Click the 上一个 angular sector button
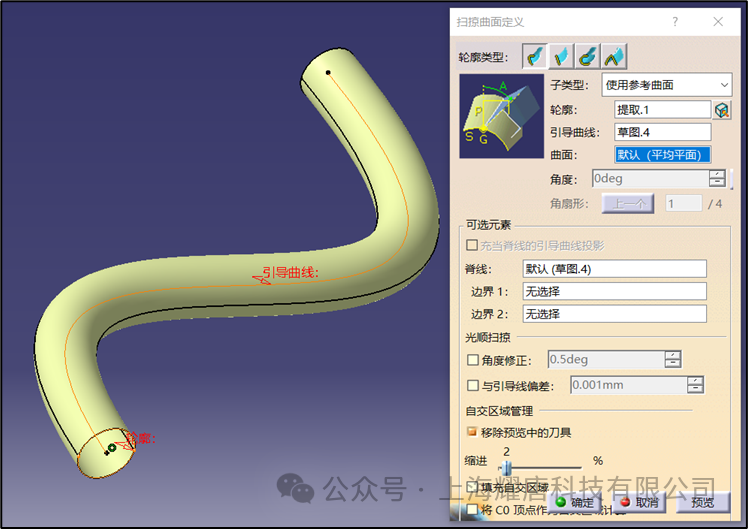 628,204
